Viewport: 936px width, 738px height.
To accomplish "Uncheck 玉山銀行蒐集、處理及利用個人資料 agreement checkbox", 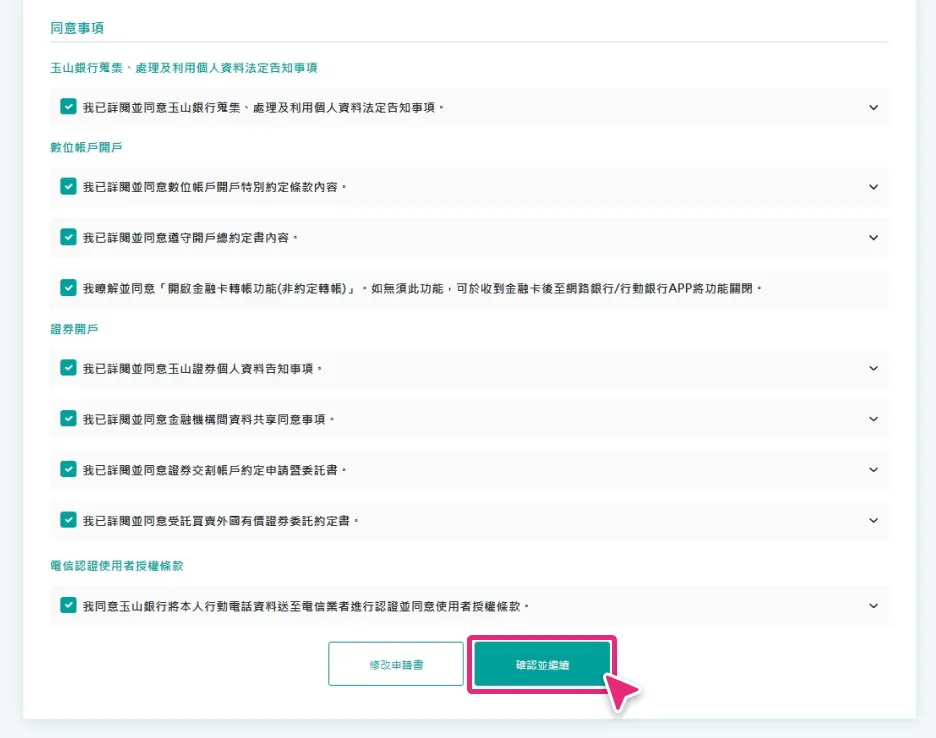I will 68,106.
